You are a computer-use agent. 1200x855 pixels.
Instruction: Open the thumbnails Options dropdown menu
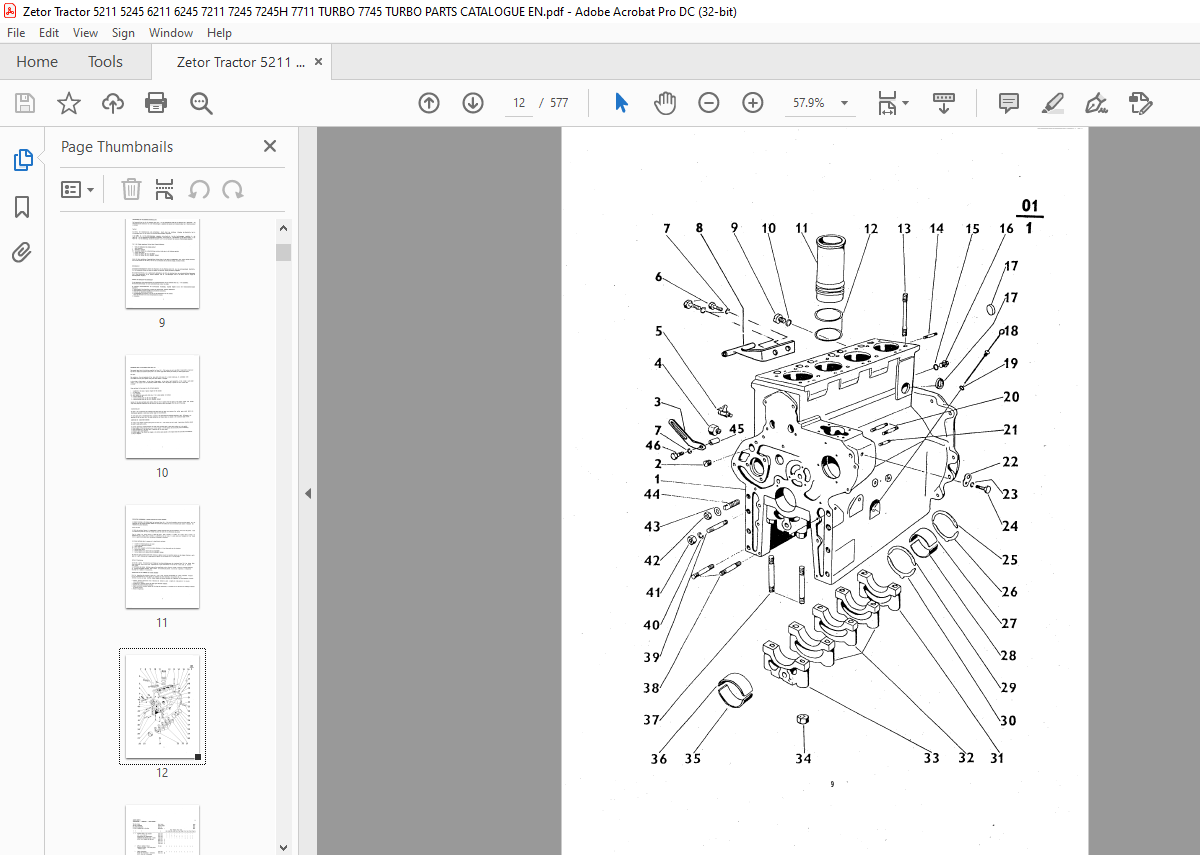[78, 189]
